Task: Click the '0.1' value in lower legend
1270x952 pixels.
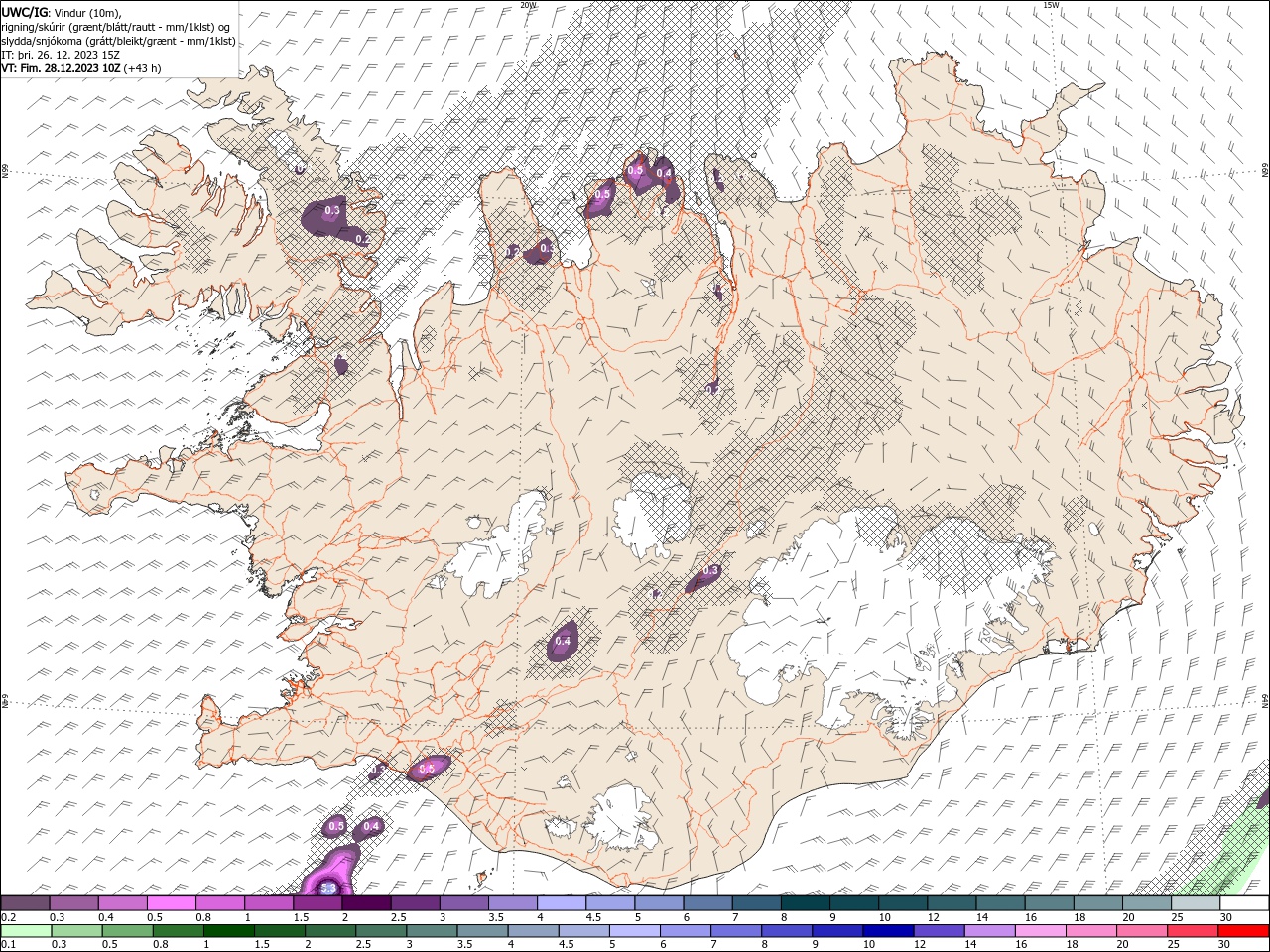Action: pos(9,945)
